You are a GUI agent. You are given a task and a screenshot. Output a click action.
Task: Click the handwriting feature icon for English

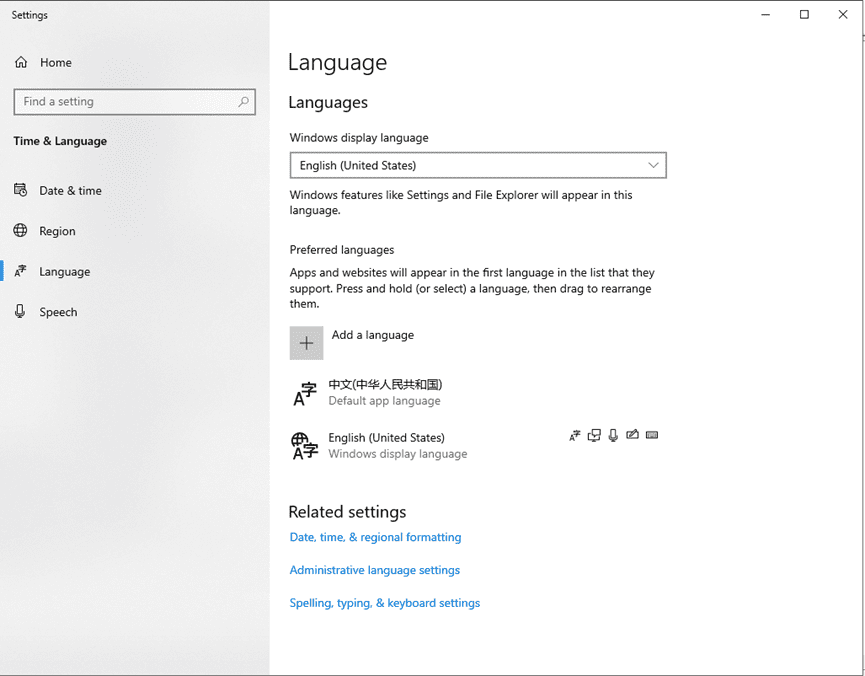[x=632, y=436]
